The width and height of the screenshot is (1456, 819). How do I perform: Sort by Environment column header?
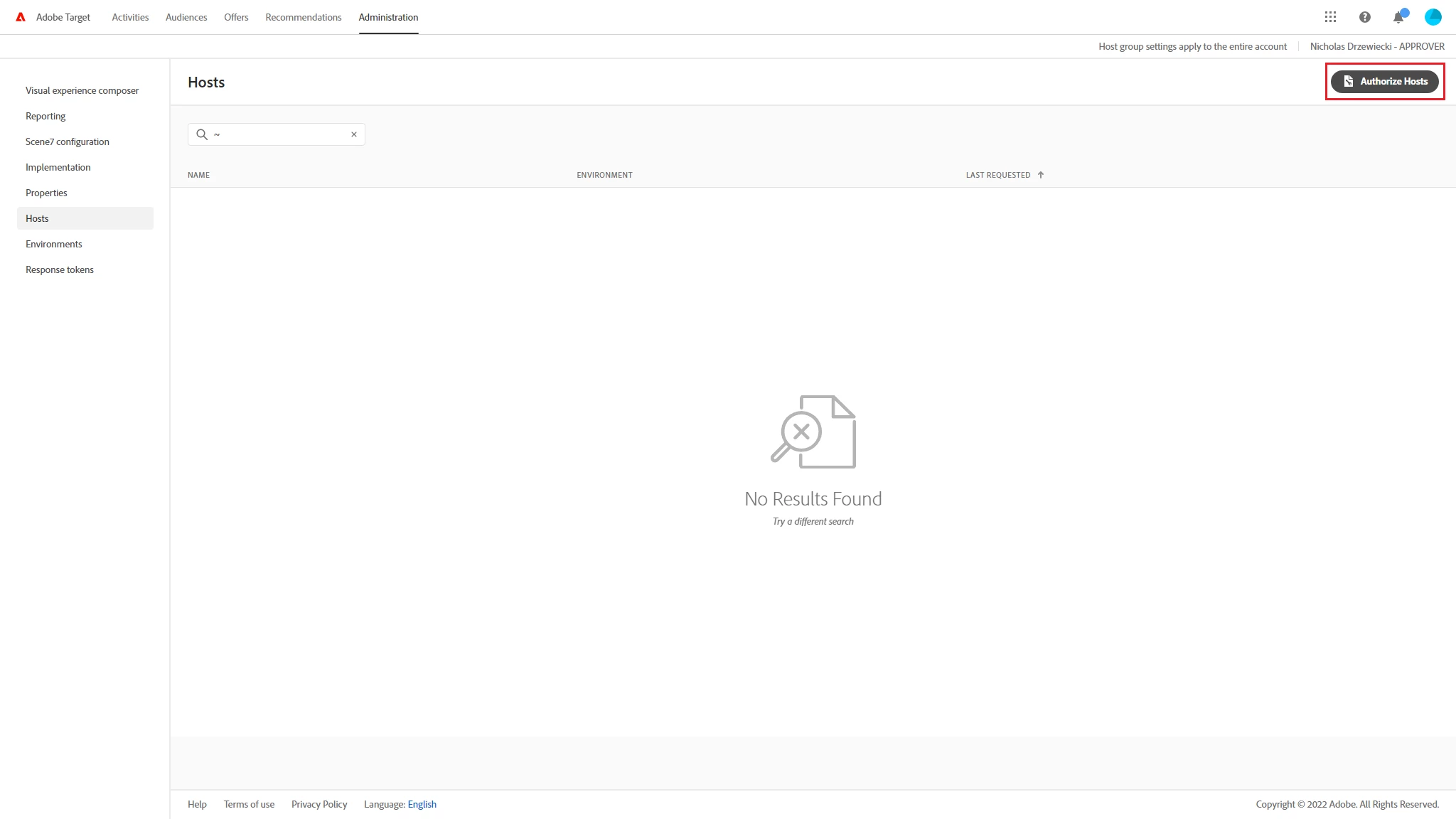(x=604, y=175)
